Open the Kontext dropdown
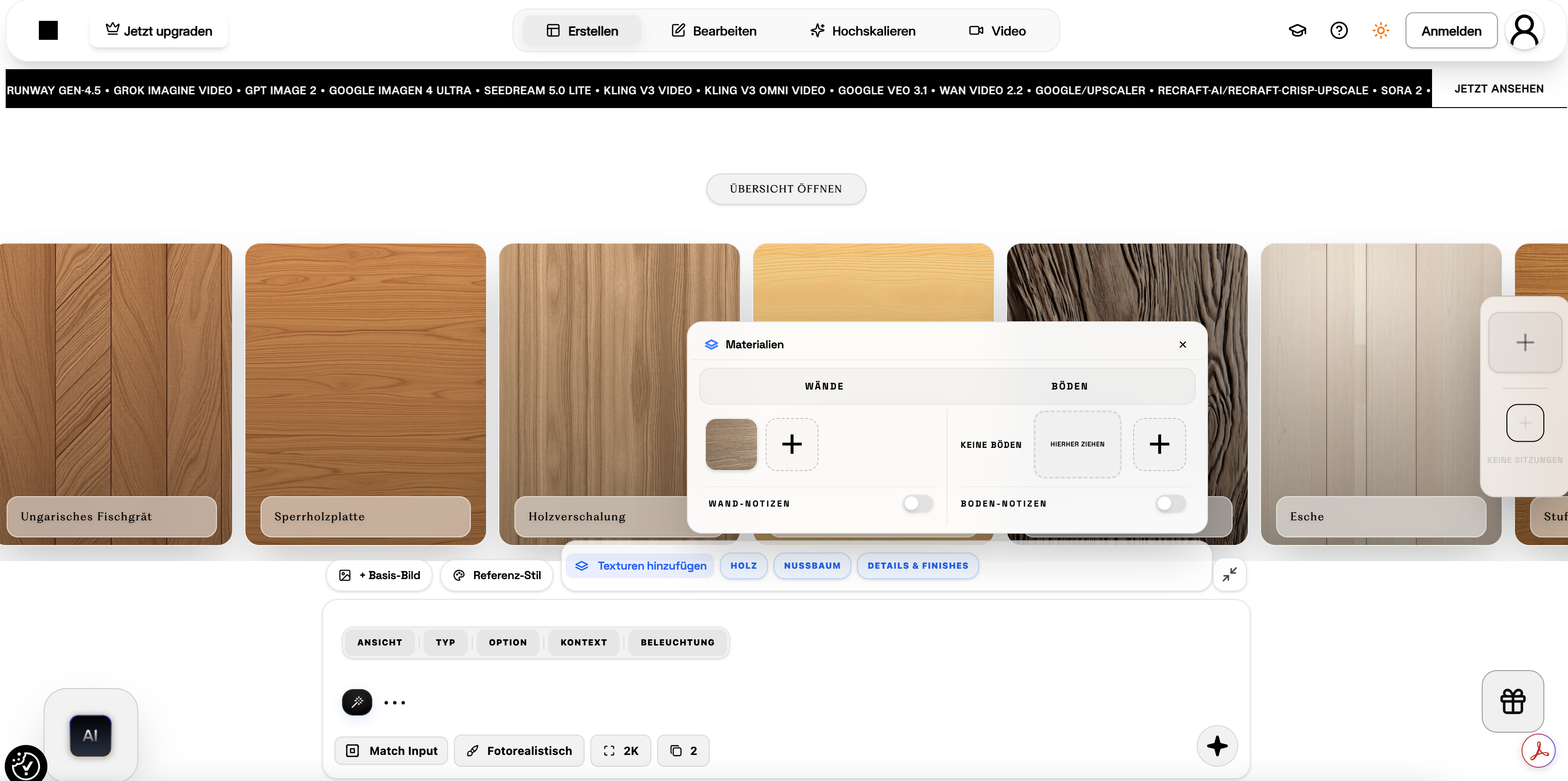The width and height of the screenshot is (1568, 781). [x=583, y=642]
